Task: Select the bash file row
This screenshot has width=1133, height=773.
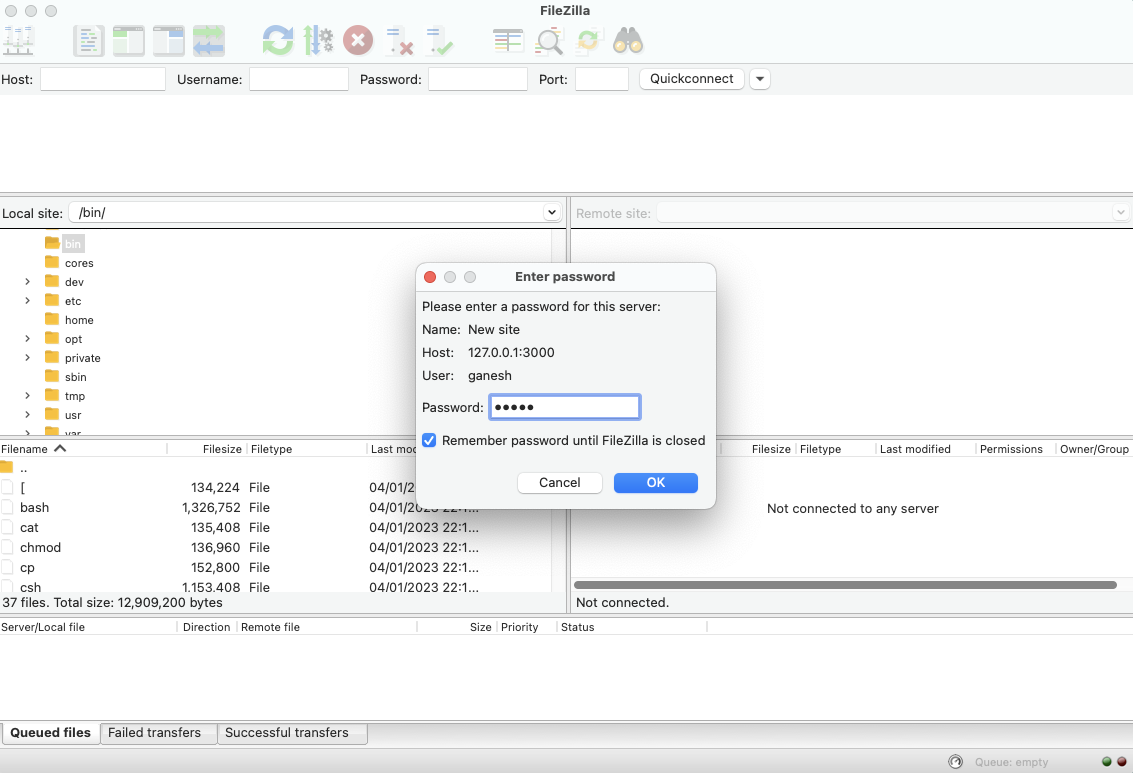Action: pos(275,507)
